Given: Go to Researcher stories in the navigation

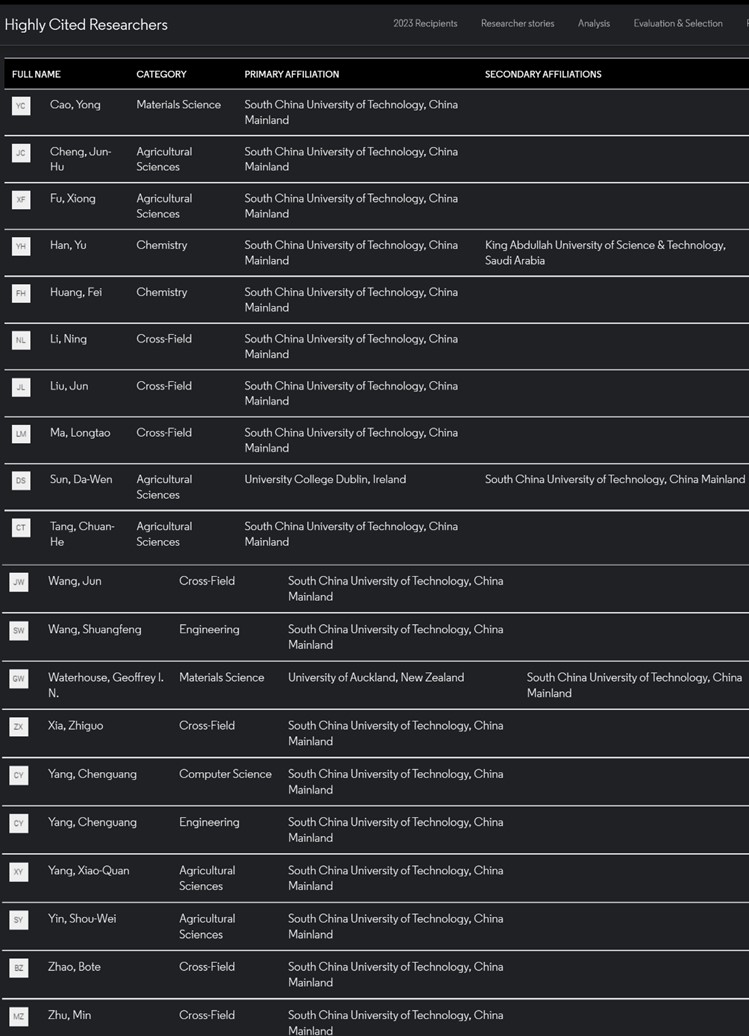Looking at the screenshot, I should click(517, 24).
